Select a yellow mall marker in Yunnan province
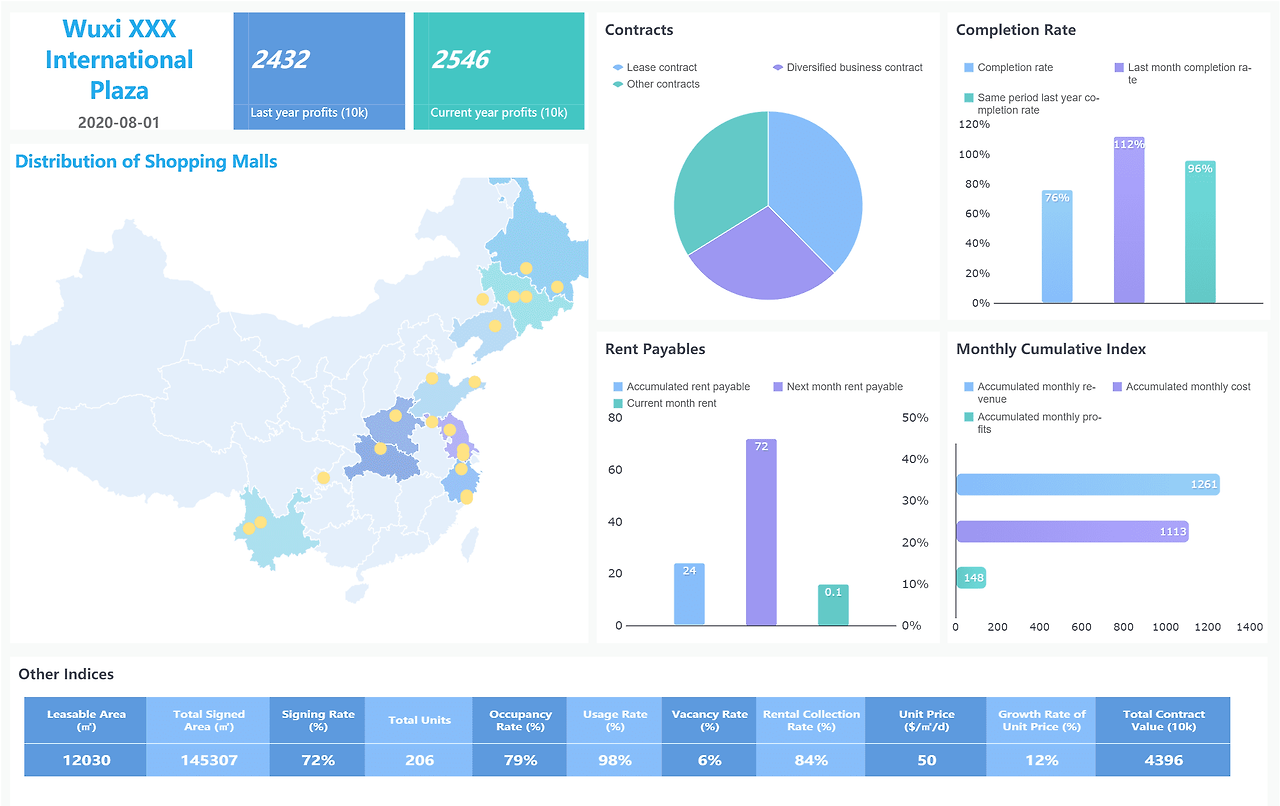Image resolution: width=1280 pixels, height=806 pixels. [x=259, y=521]
